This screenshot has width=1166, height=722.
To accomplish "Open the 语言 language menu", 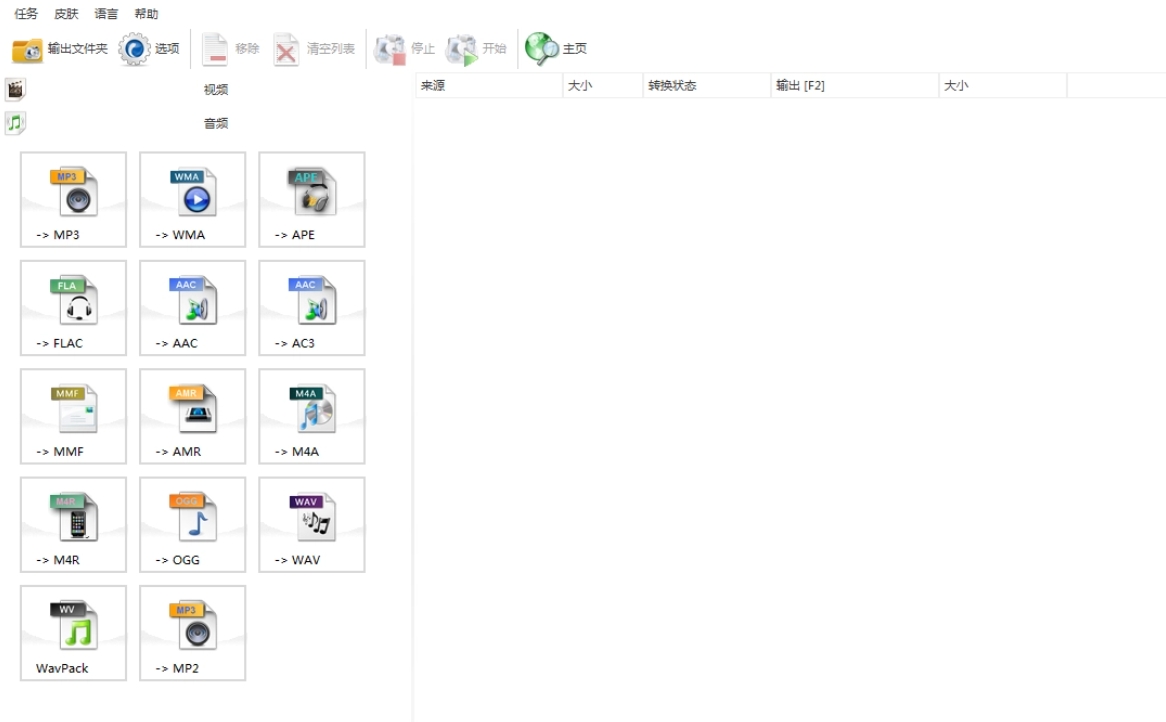I will point(106,14).
